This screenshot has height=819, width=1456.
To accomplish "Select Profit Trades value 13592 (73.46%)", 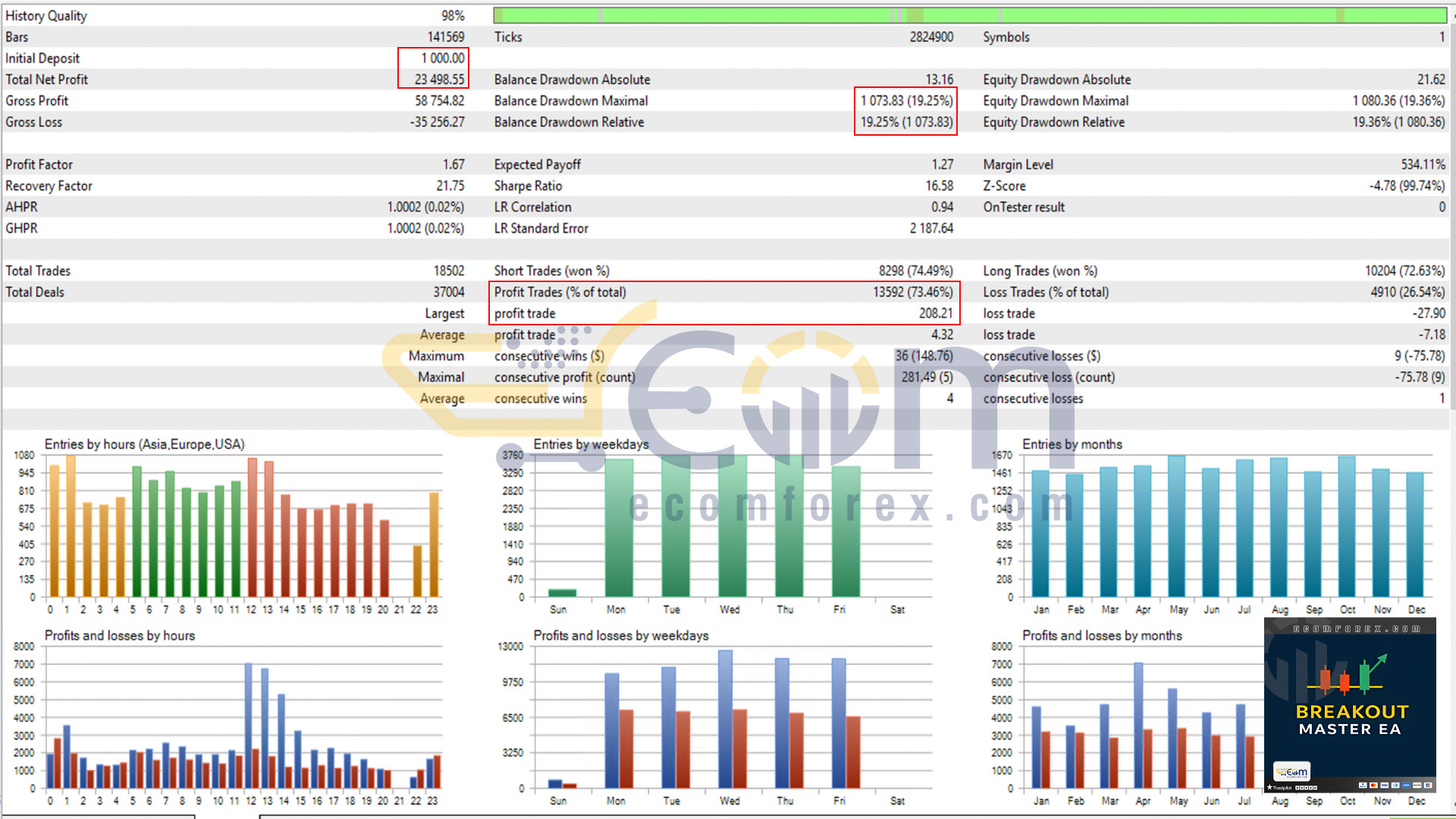I will click(x=913, y=292).
